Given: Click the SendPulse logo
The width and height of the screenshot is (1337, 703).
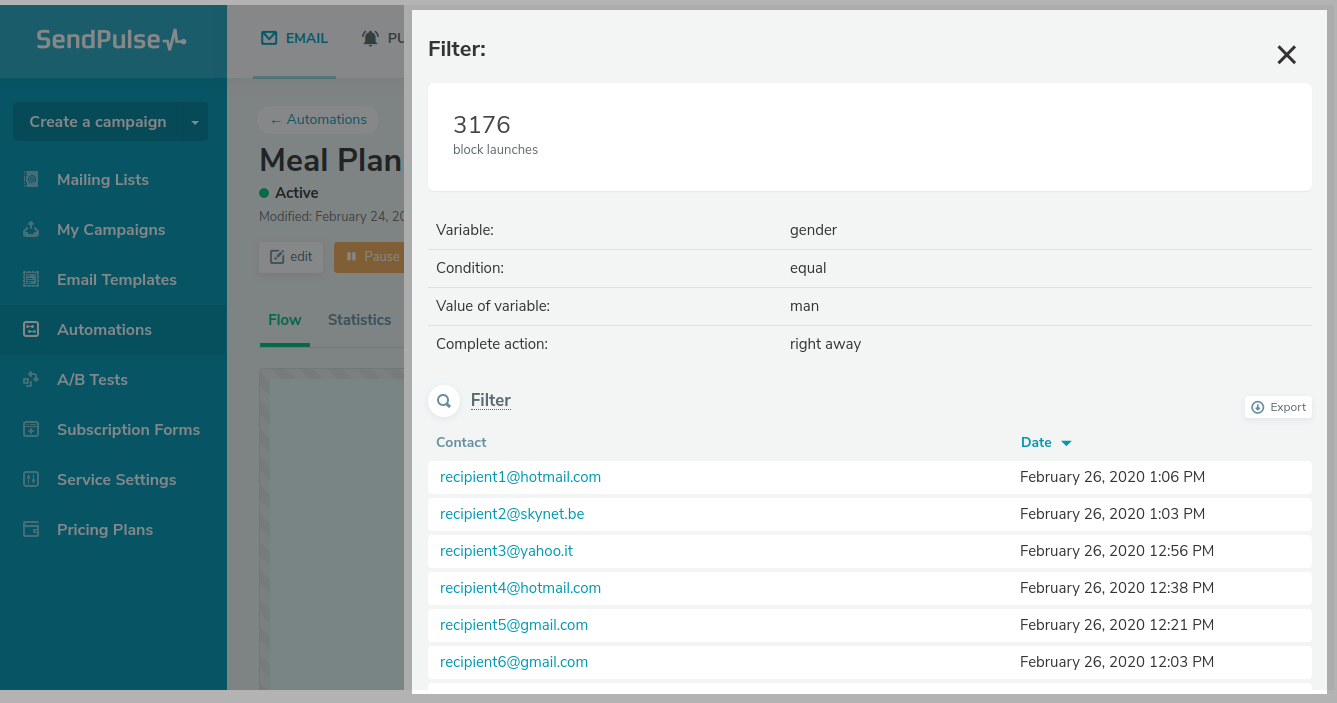Looking at the screenshot, I should pos(111,39).
